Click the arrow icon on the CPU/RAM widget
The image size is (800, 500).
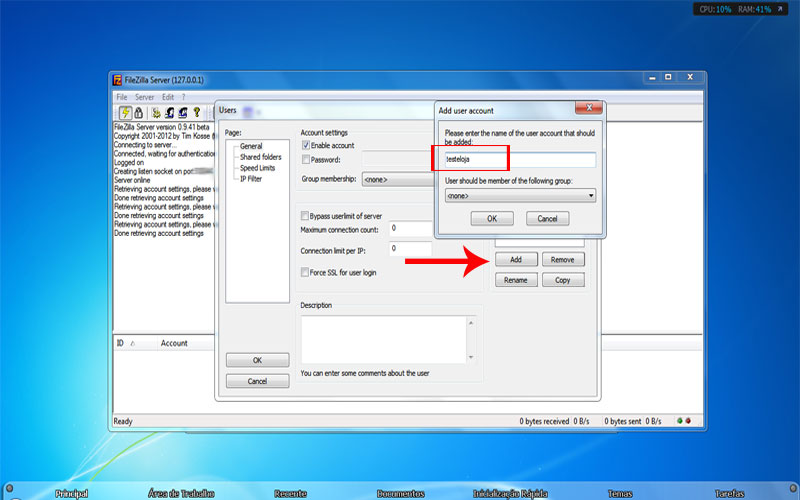point(780,9)
